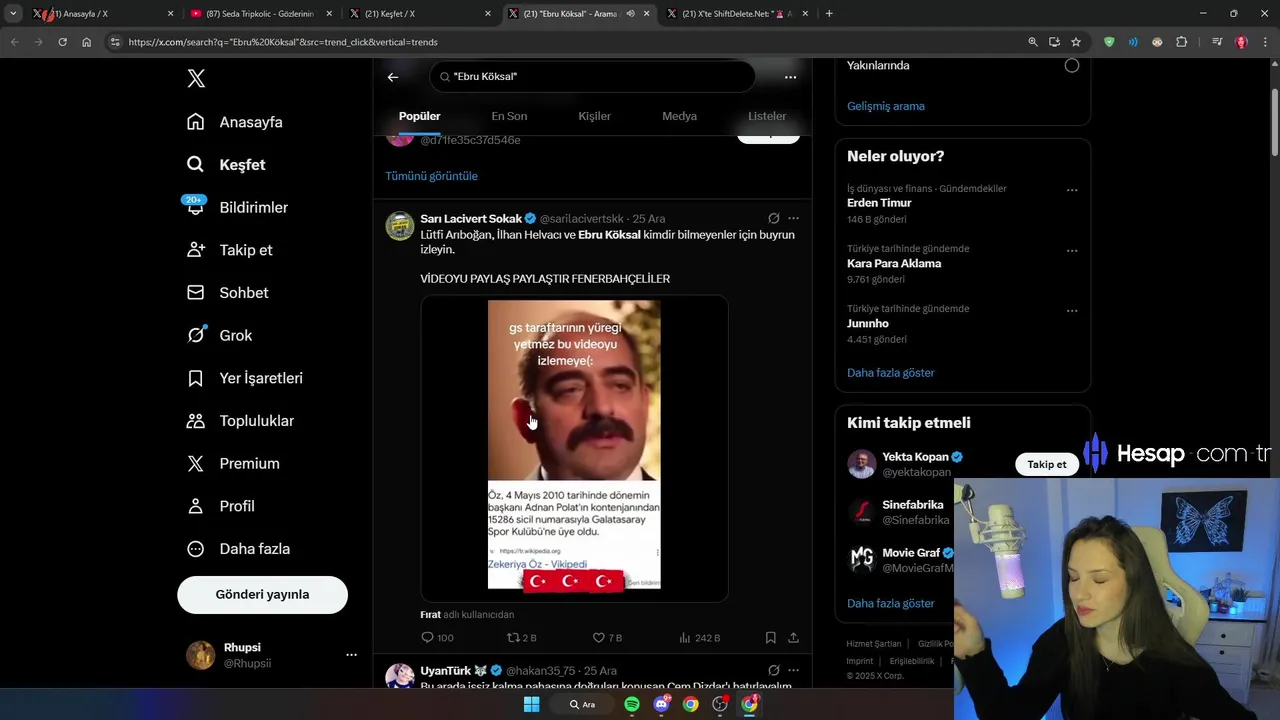The width and height of the screenshot is (1280, 720).
Task: Open Chrome tab search dropdown
Action: pos(13,14)
